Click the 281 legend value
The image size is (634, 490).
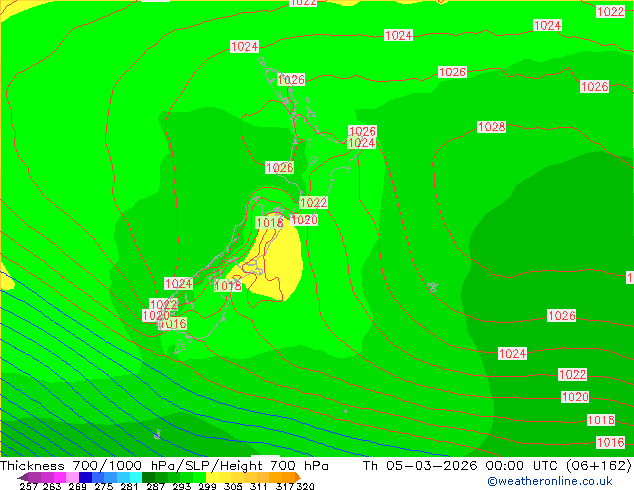point(129,486)
